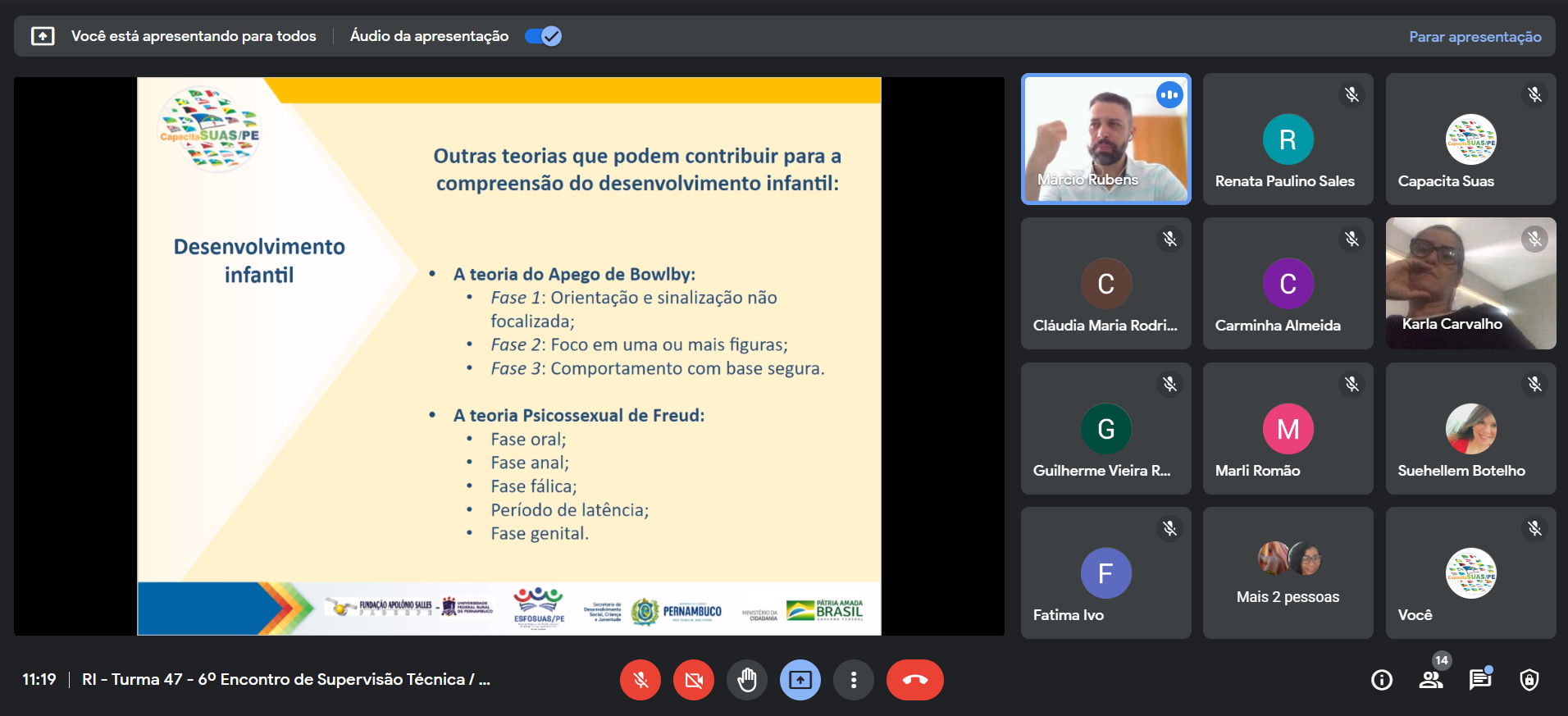Open more options three-dot menu

854,680
